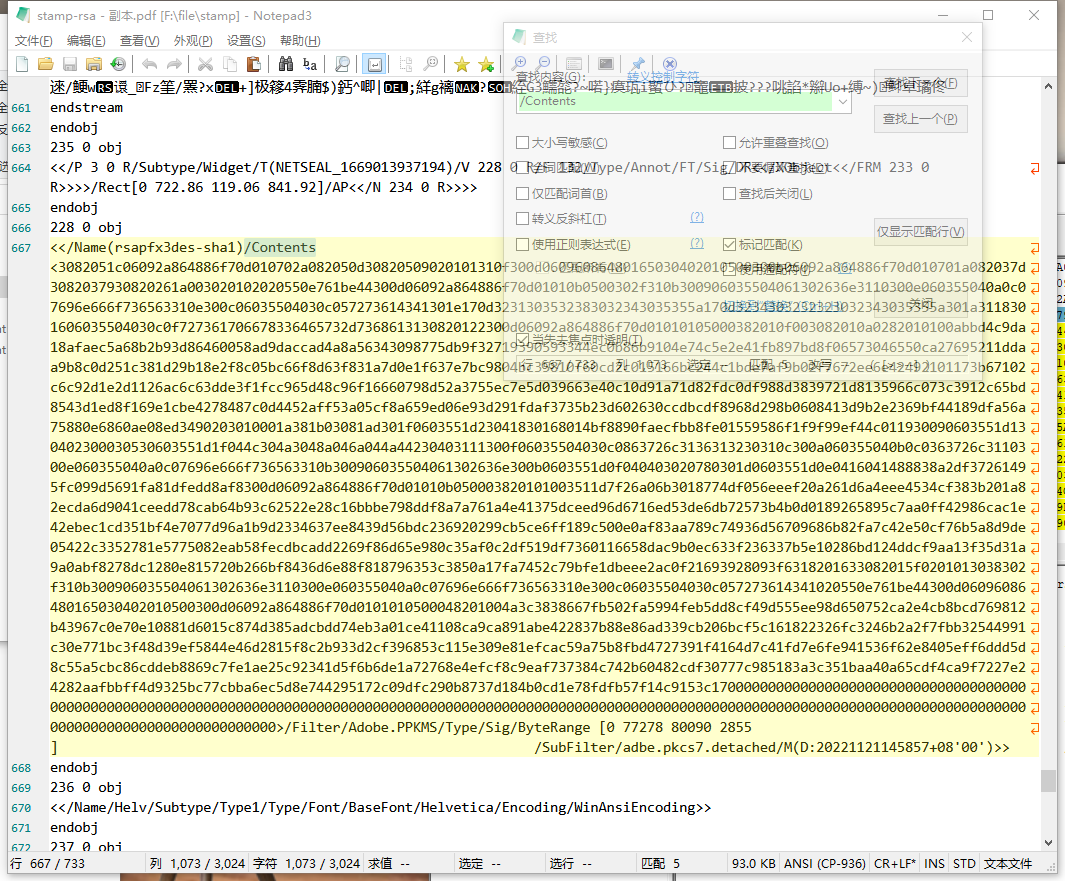Click the dark console-window icon in Find dialog toolbar
The image size is (1065, 881).
606,63
